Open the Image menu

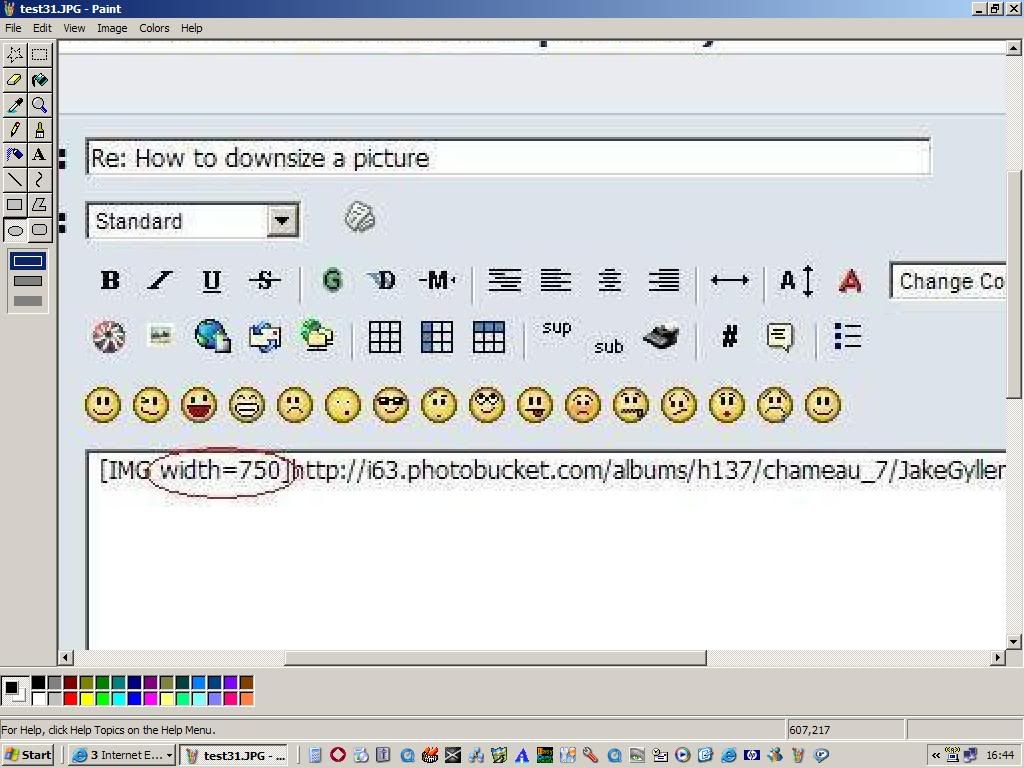coord(112,28)
